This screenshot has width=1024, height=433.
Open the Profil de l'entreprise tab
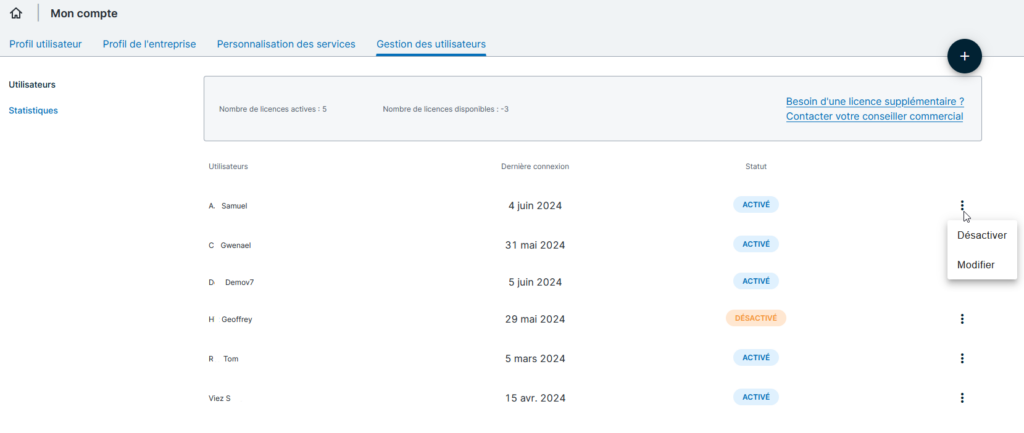pyautogui.click(x=149, y=44)
